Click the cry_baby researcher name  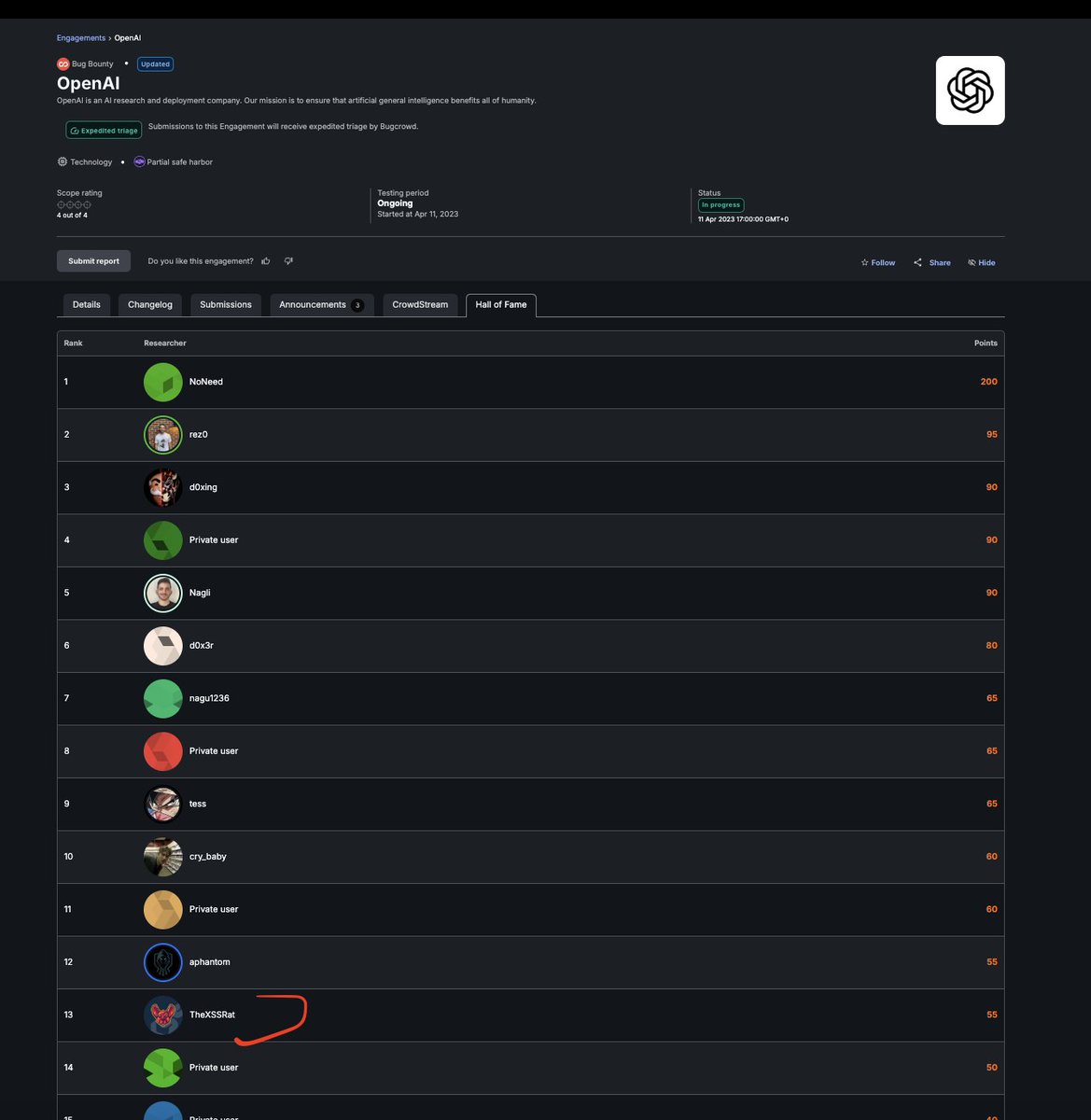[x=208, y=857]
